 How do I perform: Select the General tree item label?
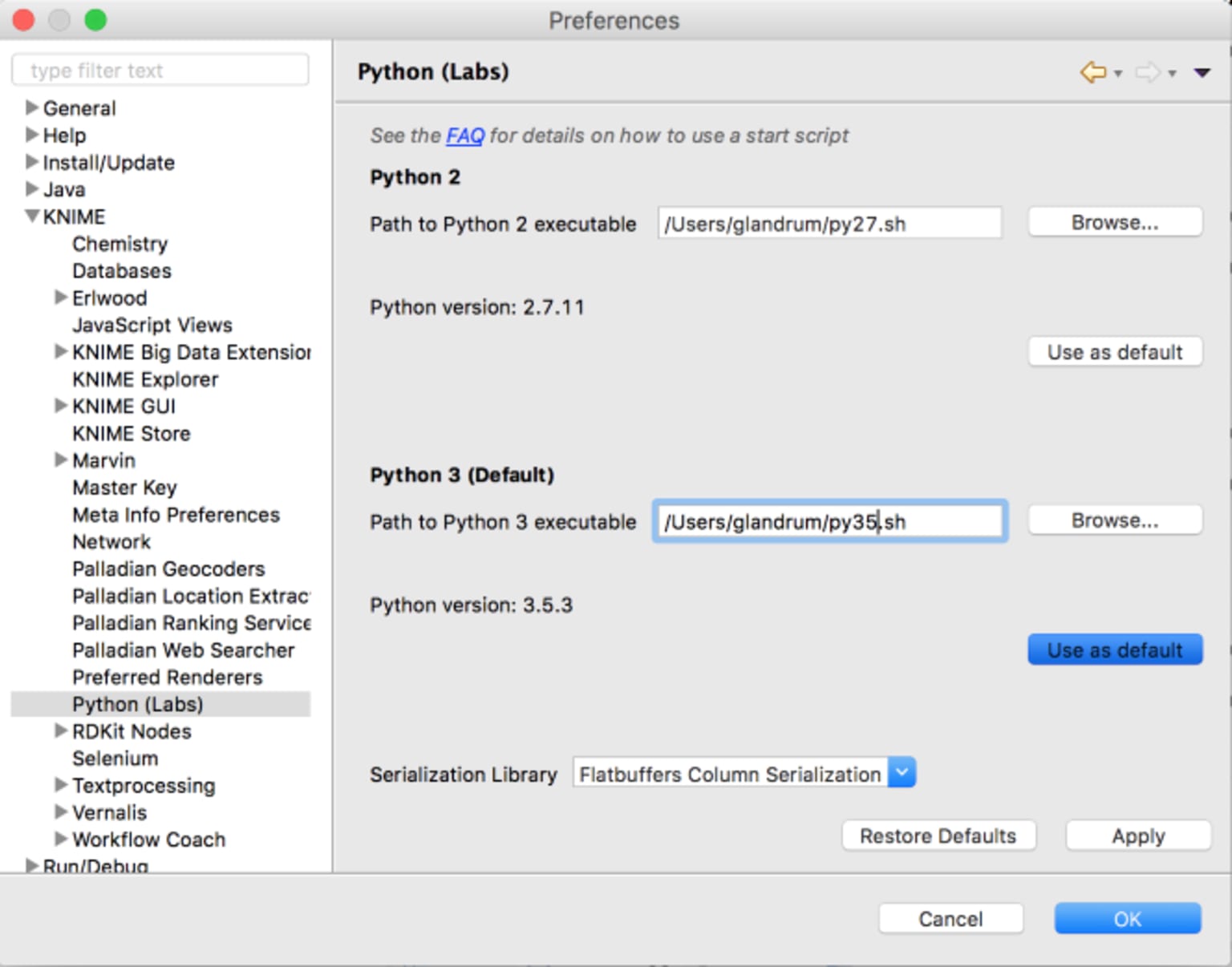79,107
